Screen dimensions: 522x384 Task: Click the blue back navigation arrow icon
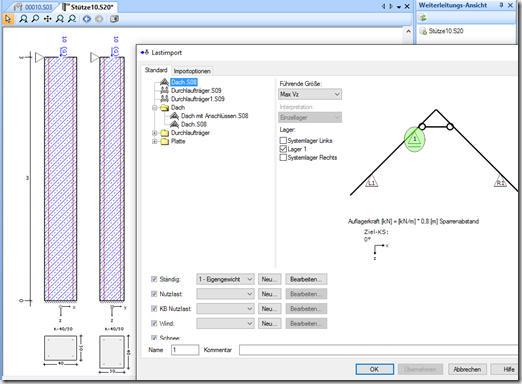coord(87,19)
